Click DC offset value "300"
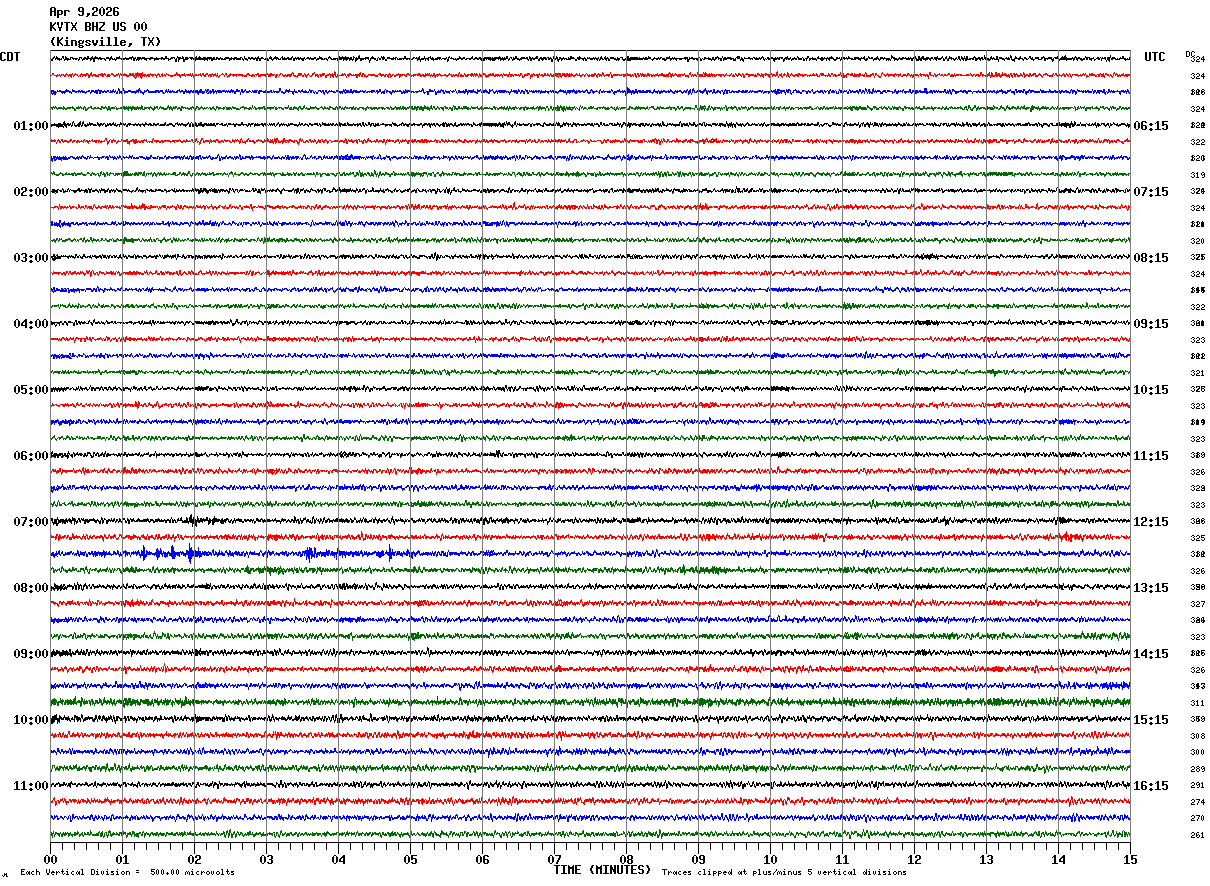Screen dimensions: 1210x886 tap(1197, 753)
